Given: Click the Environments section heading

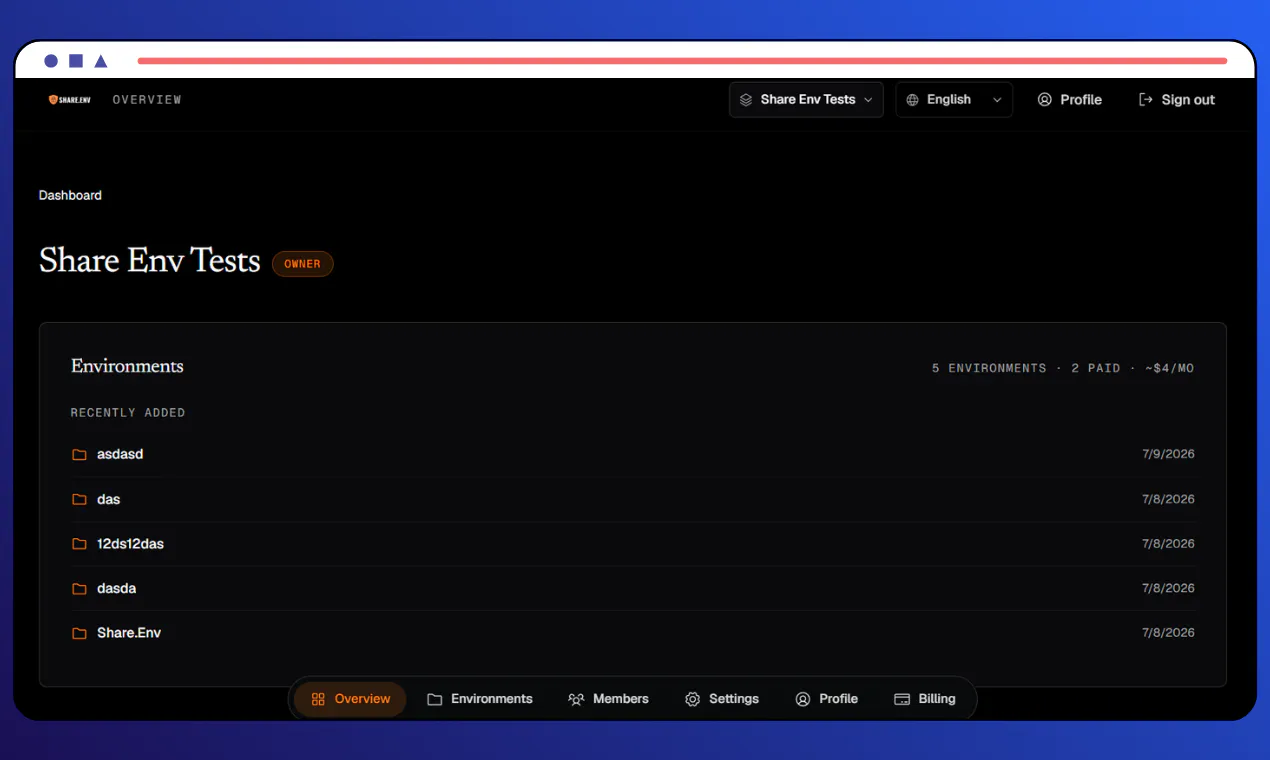Looking at the screenshot, I should point(127,366).
